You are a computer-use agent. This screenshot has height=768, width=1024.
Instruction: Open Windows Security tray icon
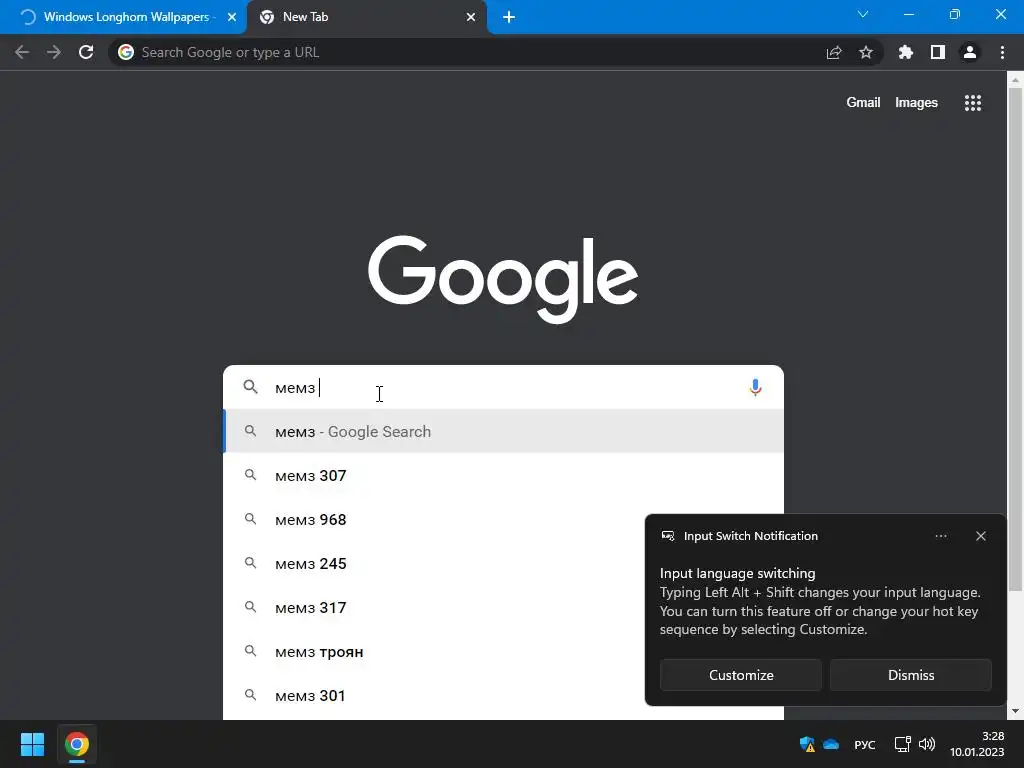(x=807, y=744)
